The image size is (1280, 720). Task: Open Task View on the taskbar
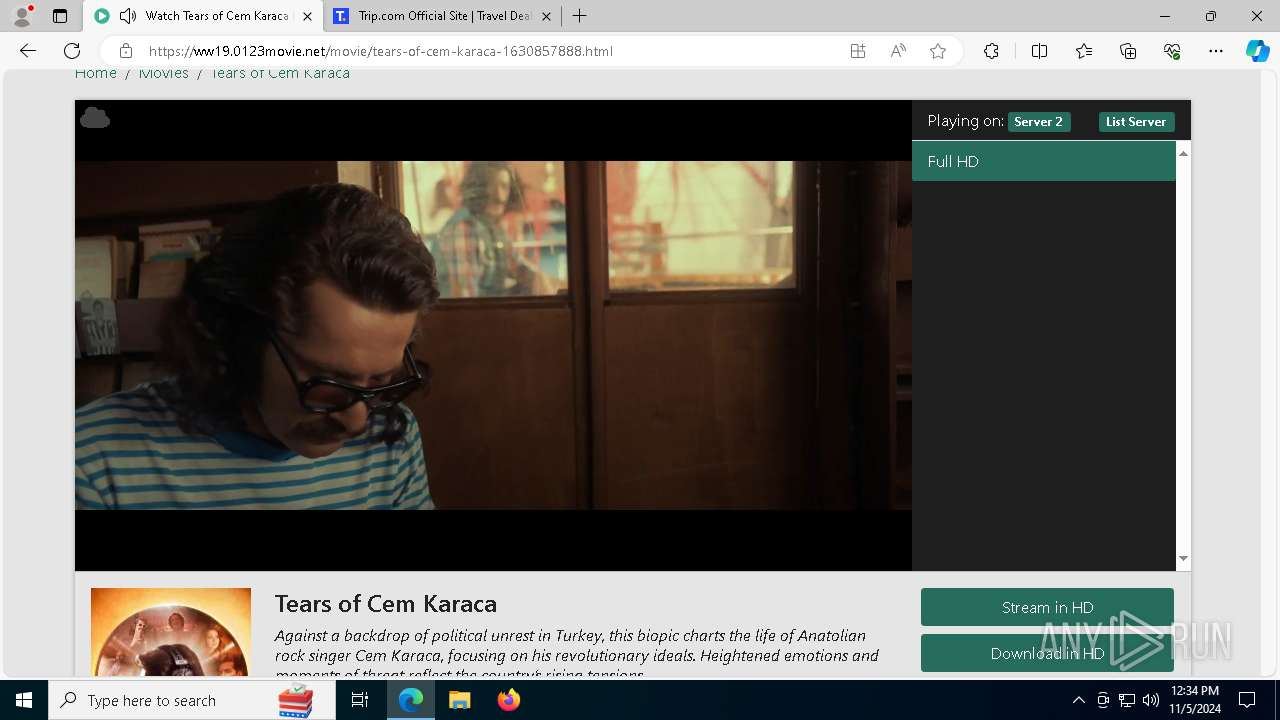(x=360, y=700)
